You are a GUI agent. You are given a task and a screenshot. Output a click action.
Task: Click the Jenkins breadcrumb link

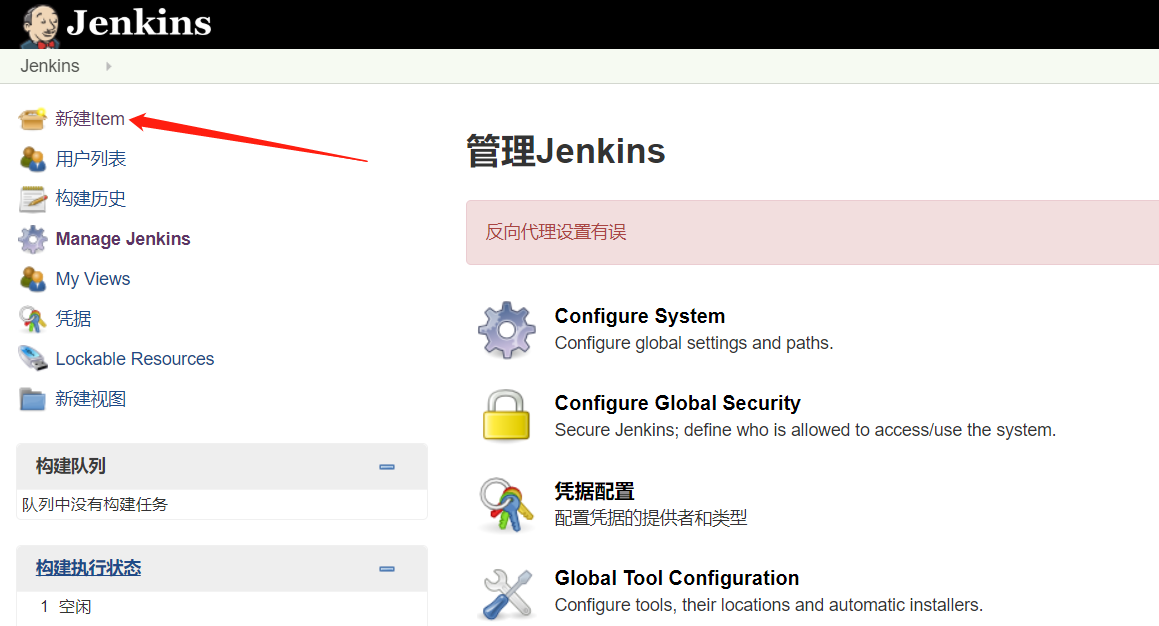click(x=50, y=66)
